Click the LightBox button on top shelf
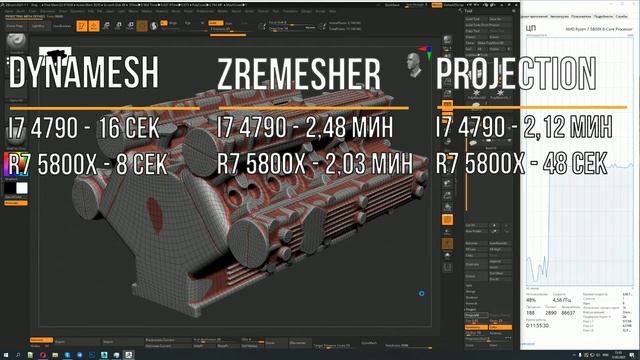Screen dimensions: 640x360 click(x=40, y=26)
